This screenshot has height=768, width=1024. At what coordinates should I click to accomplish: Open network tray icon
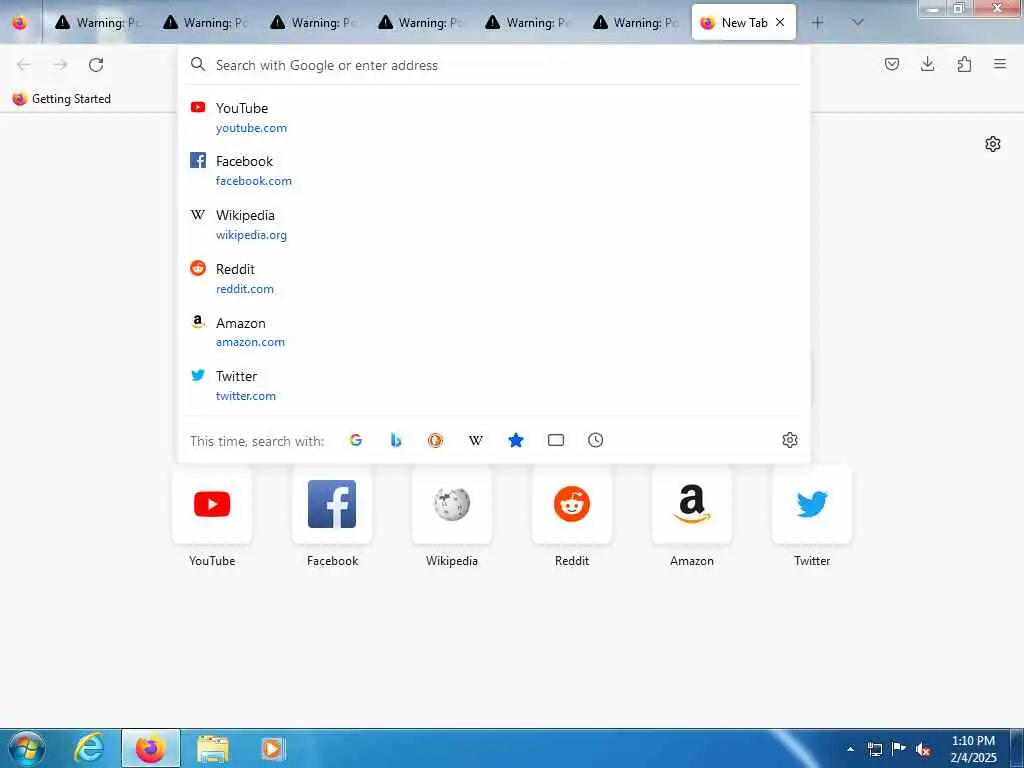pyautogui.click(x=874, y=749)
